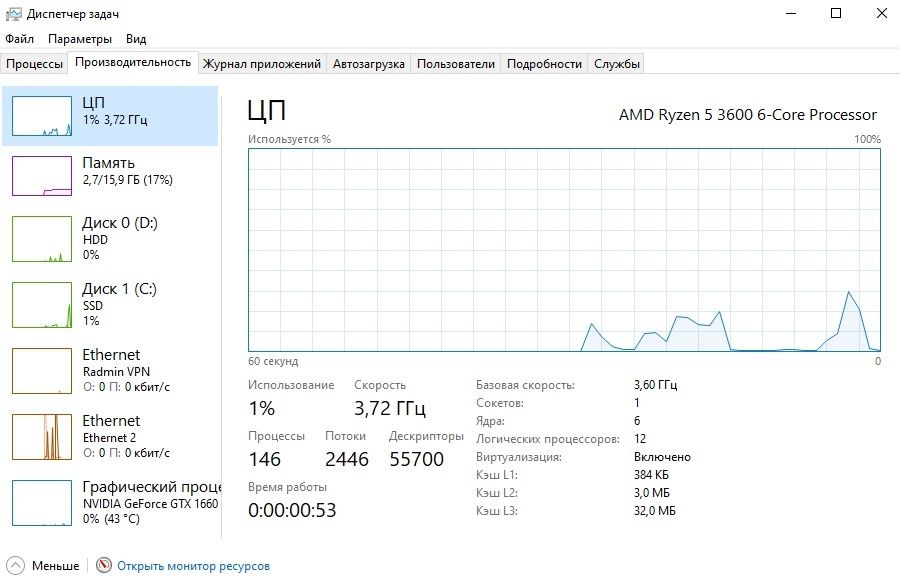Select the Ethernet 2 mini graph
Screen dimensions: 900x581
click(x=42, y=437)
